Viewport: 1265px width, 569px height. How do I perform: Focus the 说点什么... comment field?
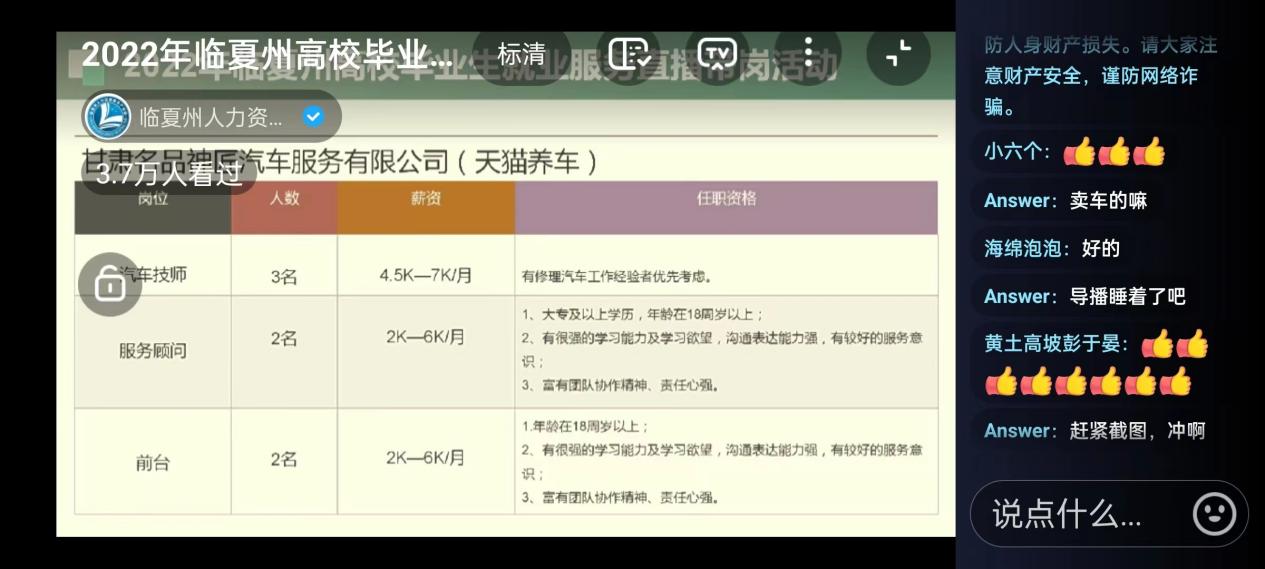pyautogui.click(x=1067, y=514)
